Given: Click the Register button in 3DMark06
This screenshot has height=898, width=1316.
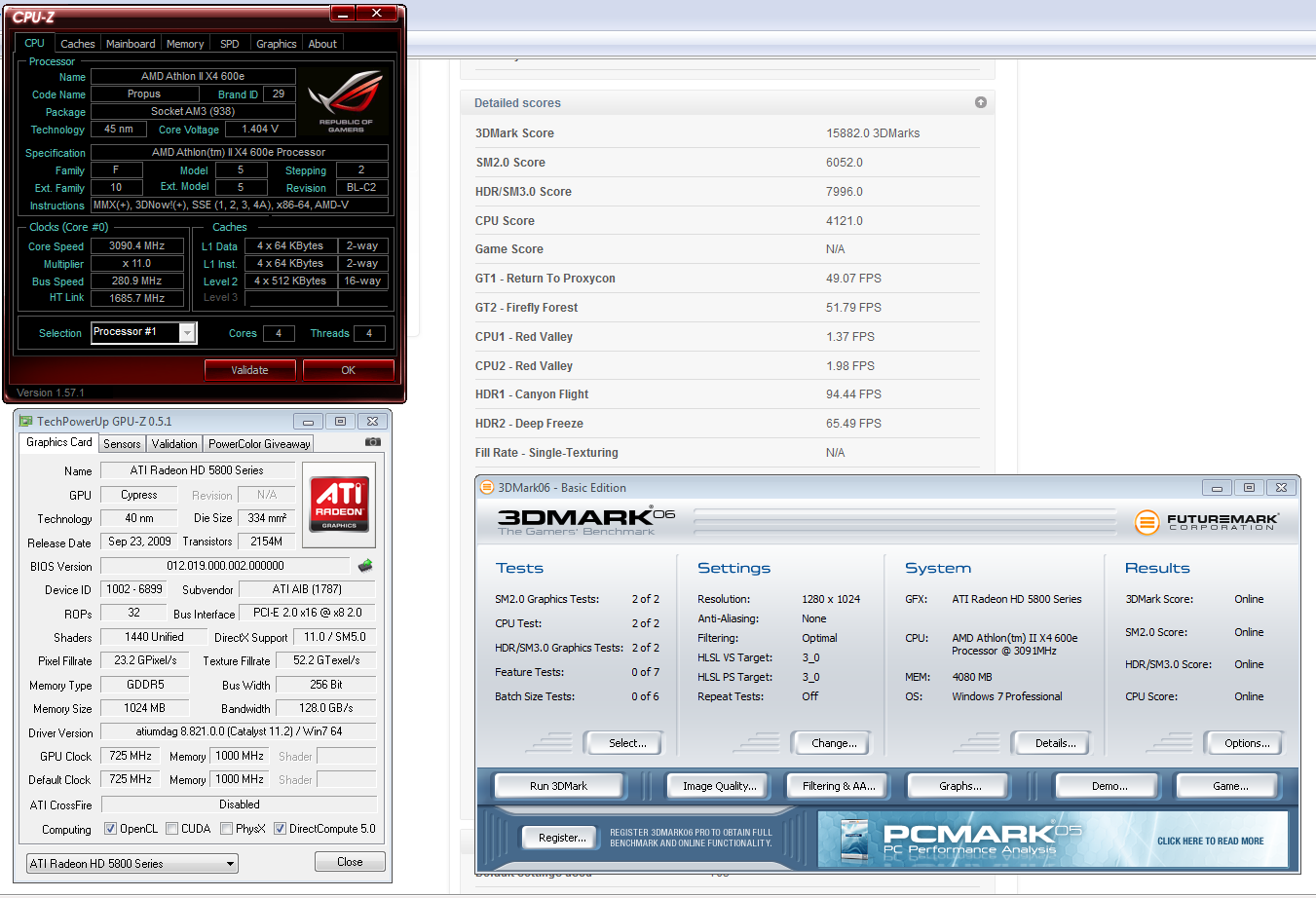Looking at the screenshot, I should tap(562, 838).
